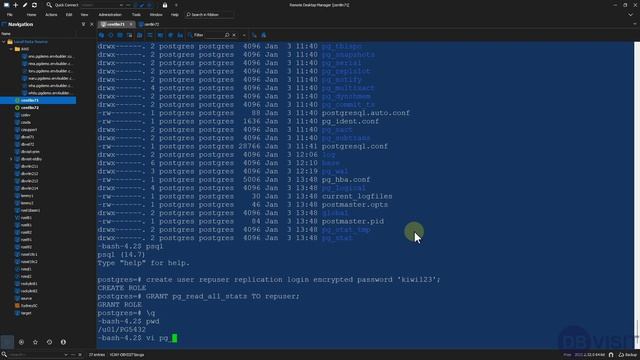The image size is (640, 360).
Task: Close the Navigation panel
Action: pos(91,24)
